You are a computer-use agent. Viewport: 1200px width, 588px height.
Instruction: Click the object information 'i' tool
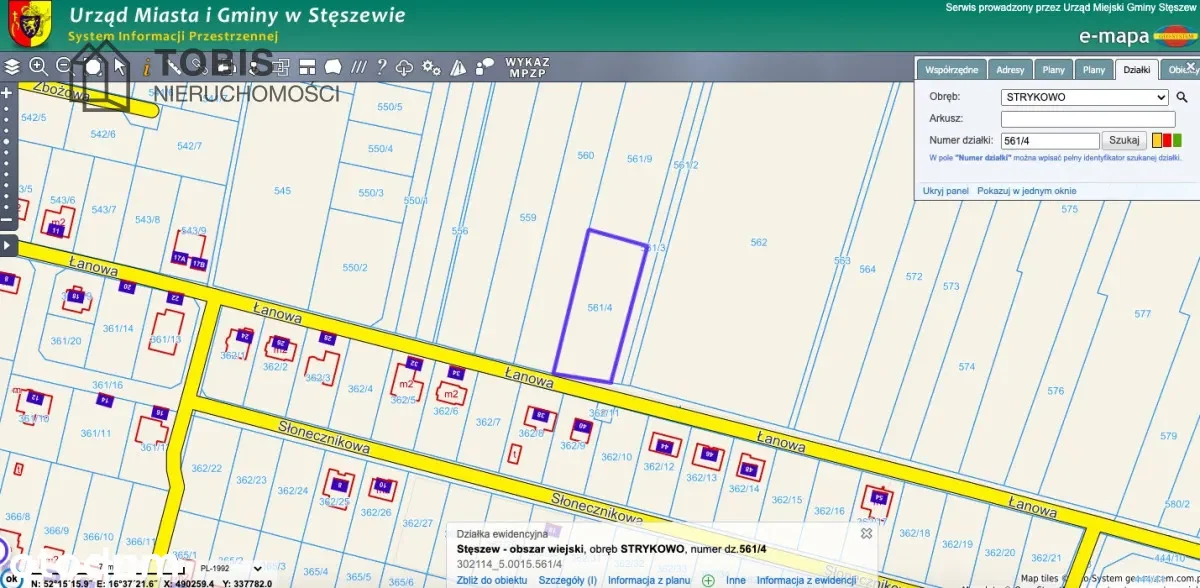pyautogui.click(x=146, y=67)
